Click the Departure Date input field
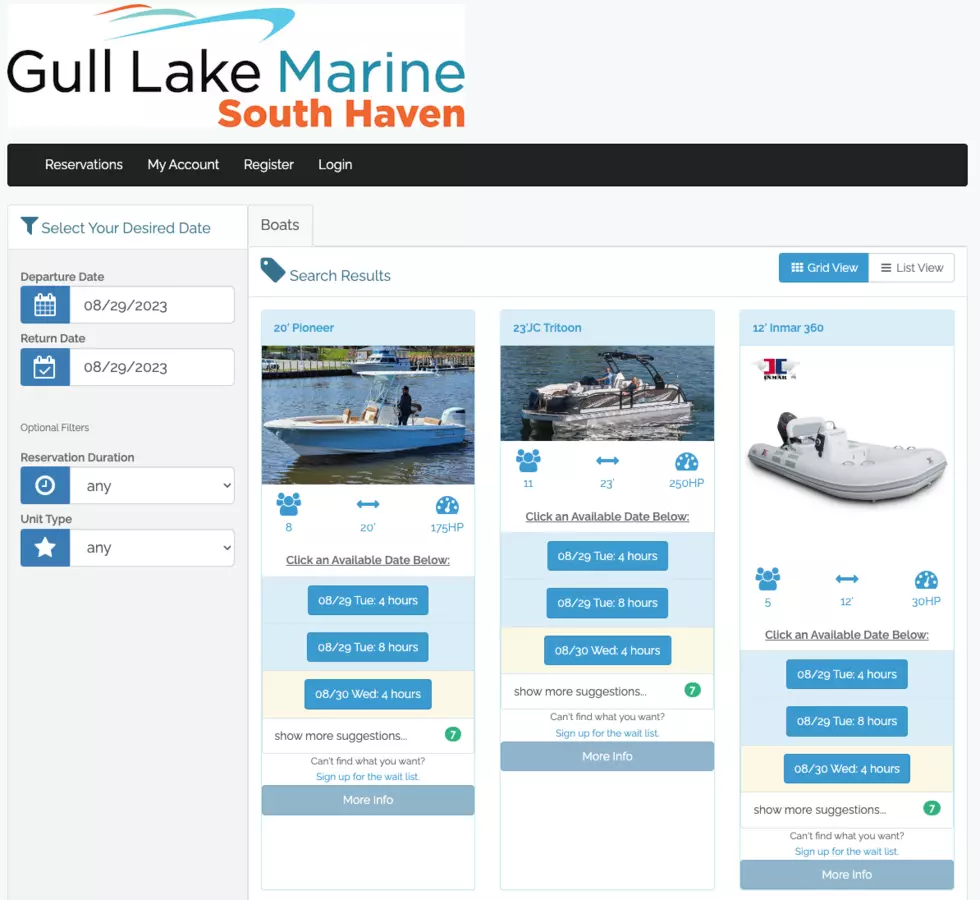Screen dimensions: 980x900 pyautogui.click(x=152, y=305)
